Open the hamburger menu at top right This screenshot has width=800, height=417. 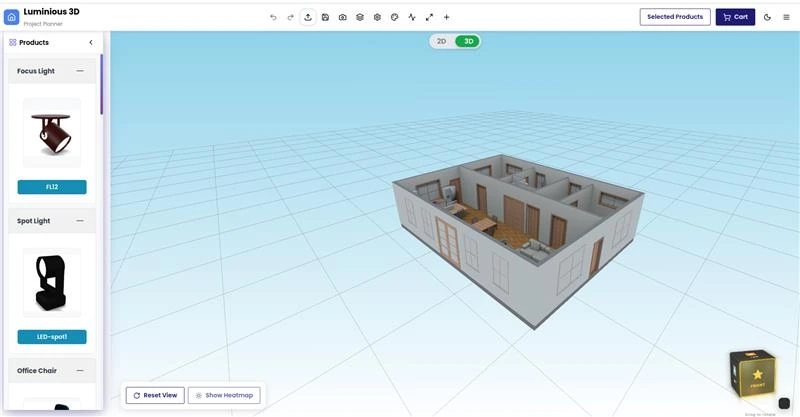[x=786, y=17]
